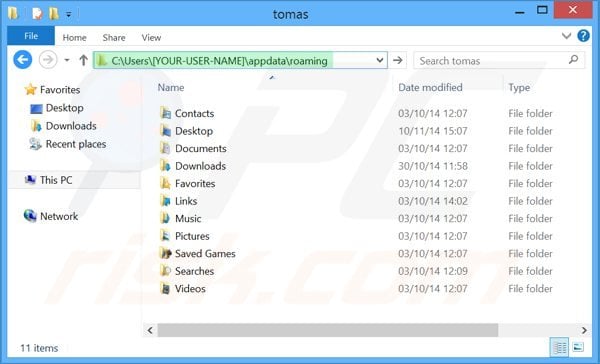Switch to the Home ribbon tab
The image size is (600, 364).
[x=74, y=38]
